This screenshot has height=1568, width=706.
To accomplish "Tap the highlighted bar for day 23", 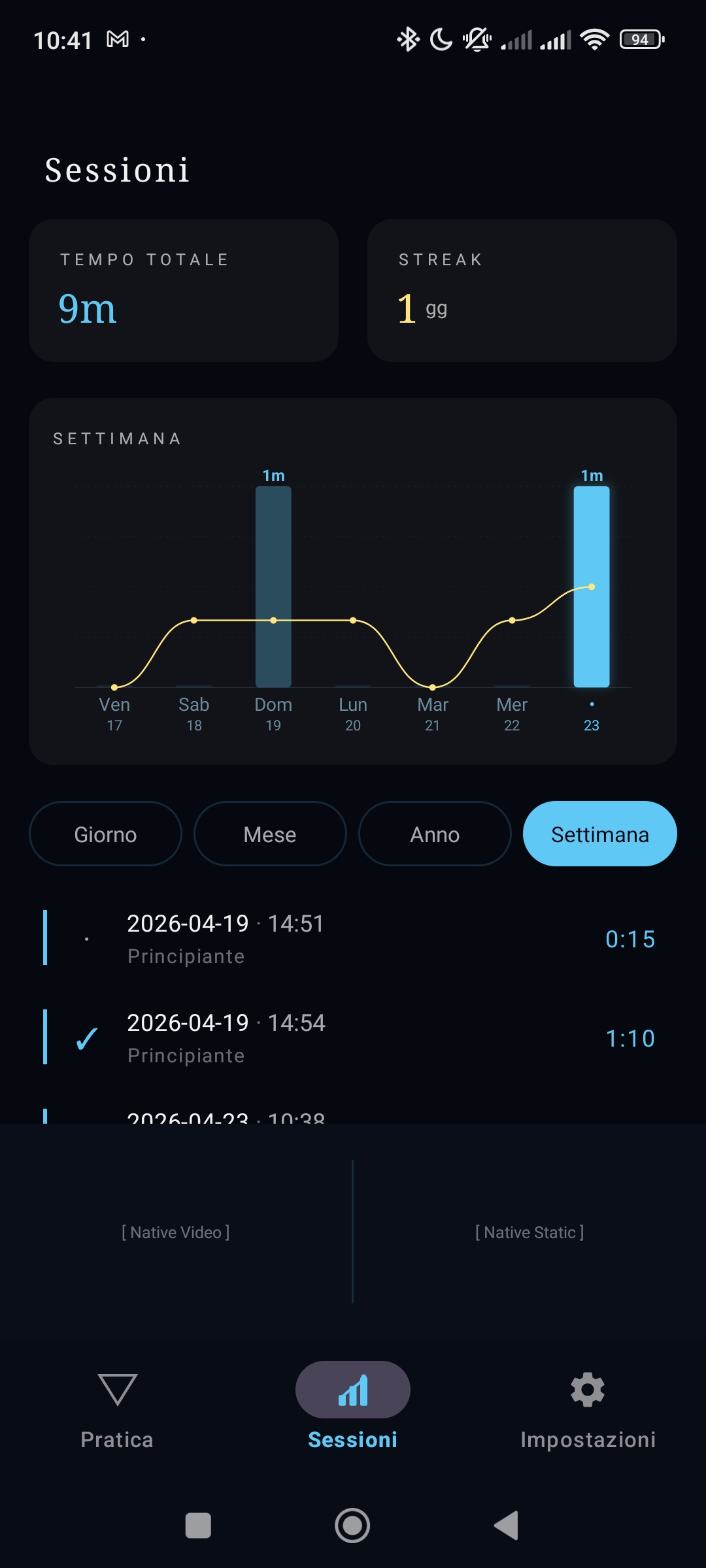I will (592, 587).
